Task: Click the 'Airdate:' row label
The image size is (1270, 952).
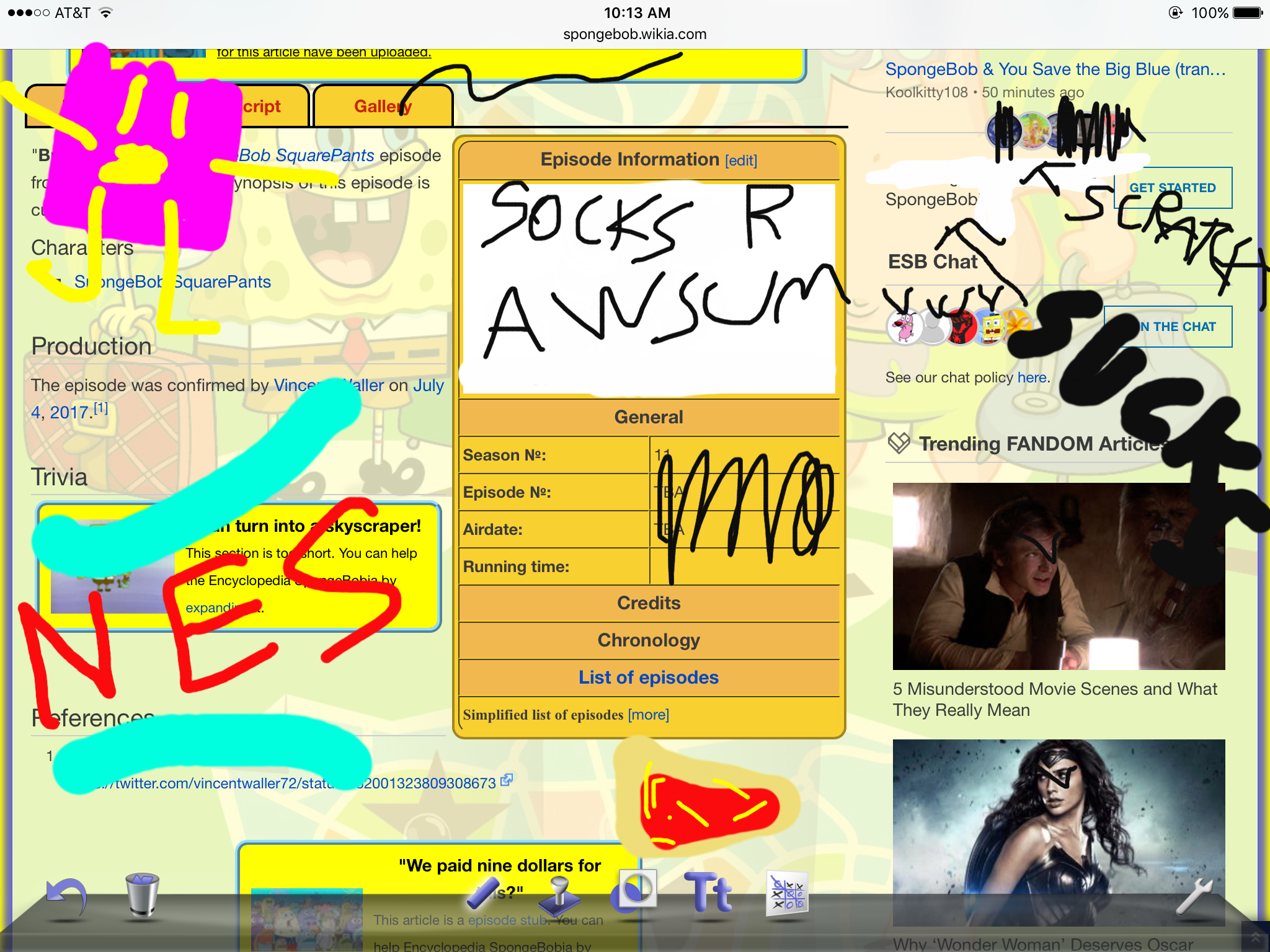Action: (493, 530)
